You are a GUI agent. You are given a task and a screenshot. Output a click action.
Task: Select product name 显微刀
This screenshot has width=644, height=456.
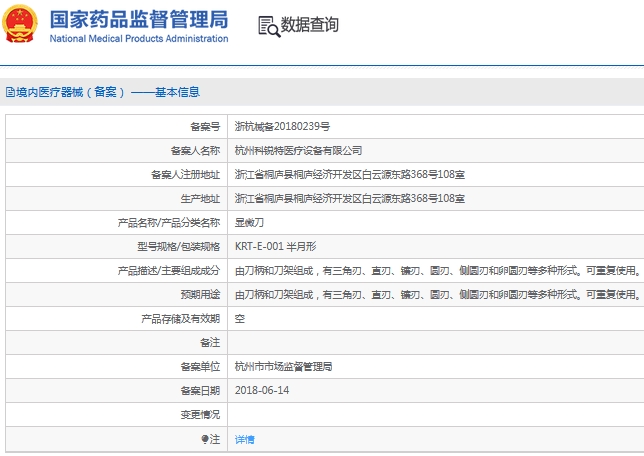coord(249,223)
